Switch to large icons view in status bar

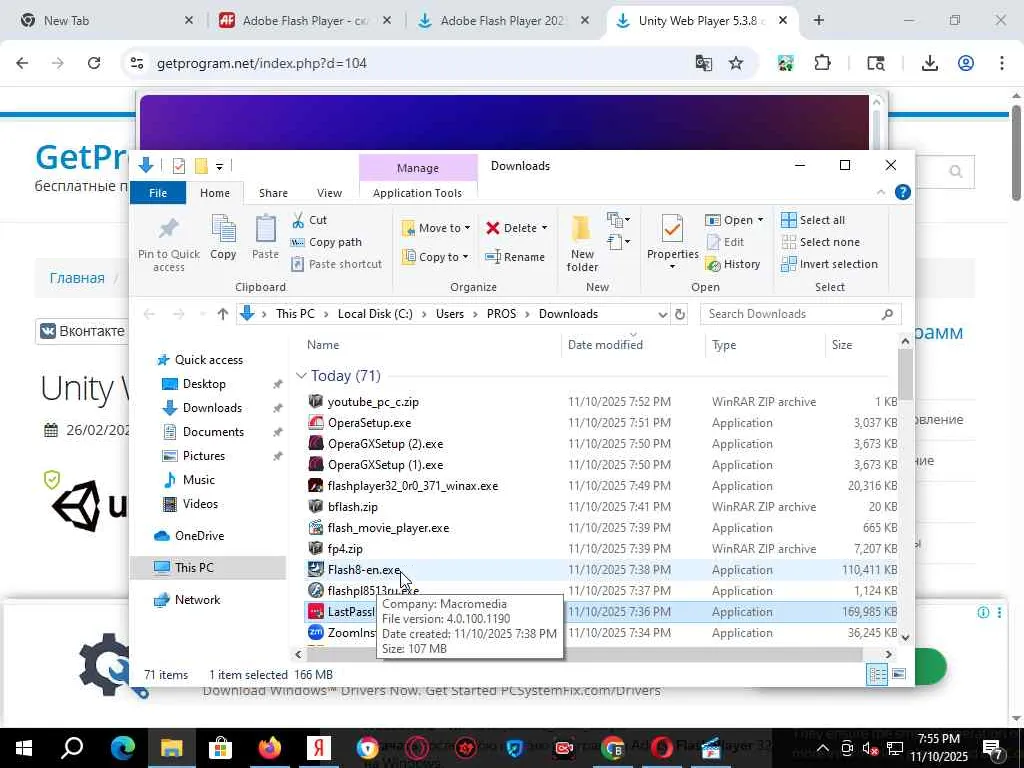tap(899, 674)
